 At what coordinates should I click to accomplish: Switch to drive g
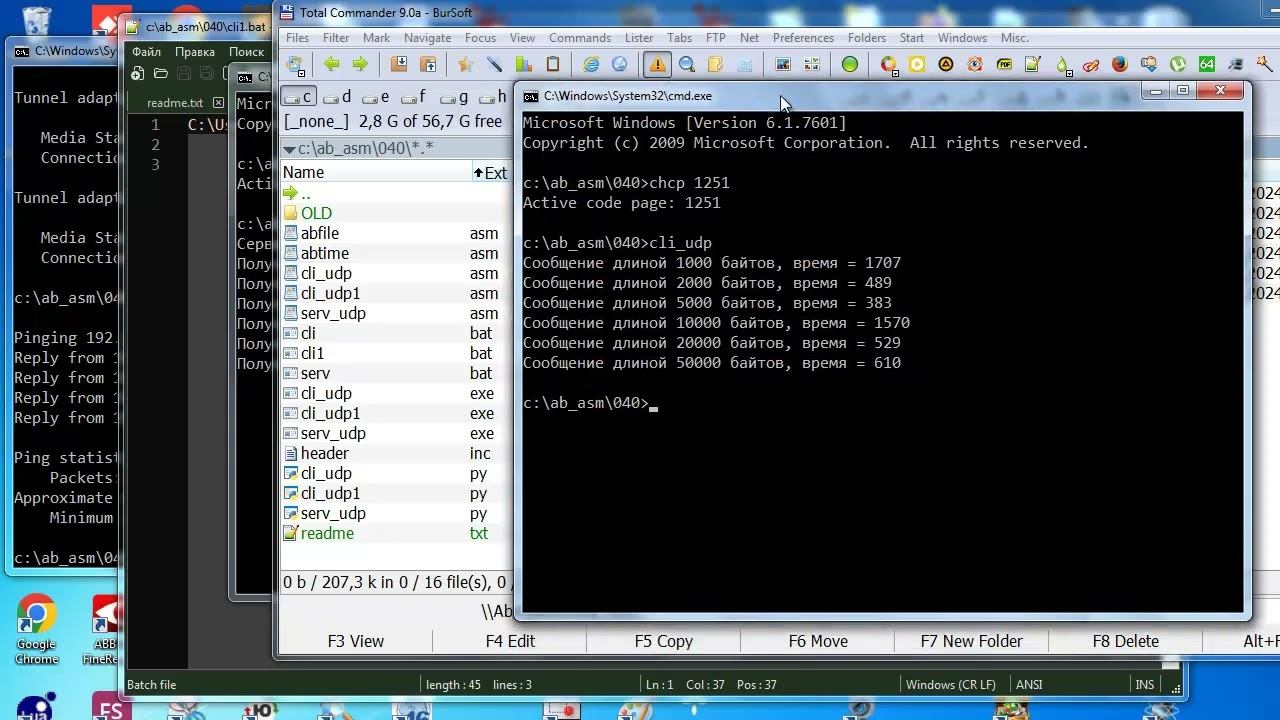click(x=454, y=97)
